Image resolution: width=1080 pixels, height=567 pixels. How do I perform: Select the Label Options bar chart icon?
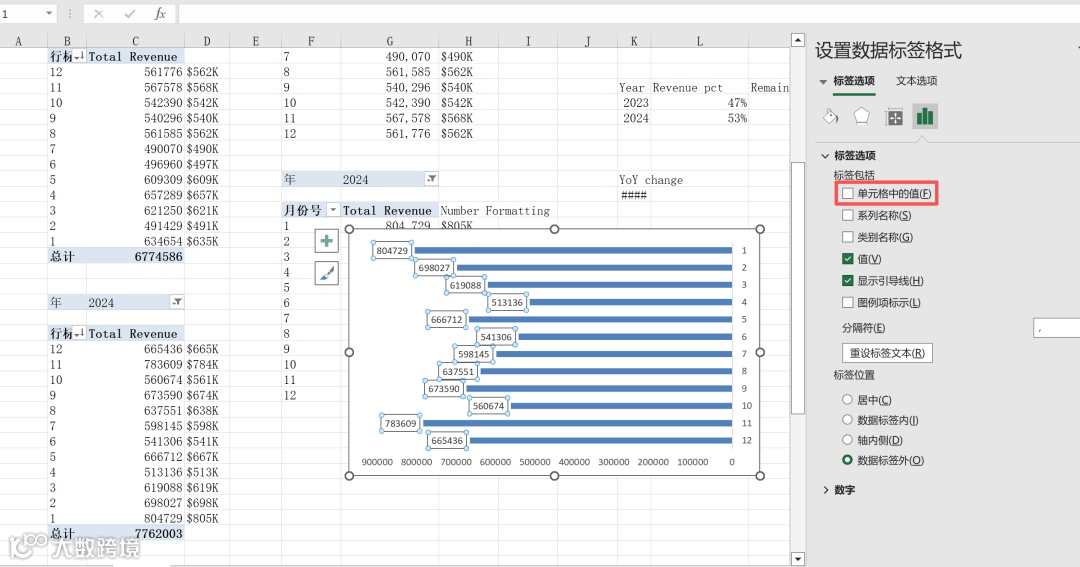tap(925, 116)
